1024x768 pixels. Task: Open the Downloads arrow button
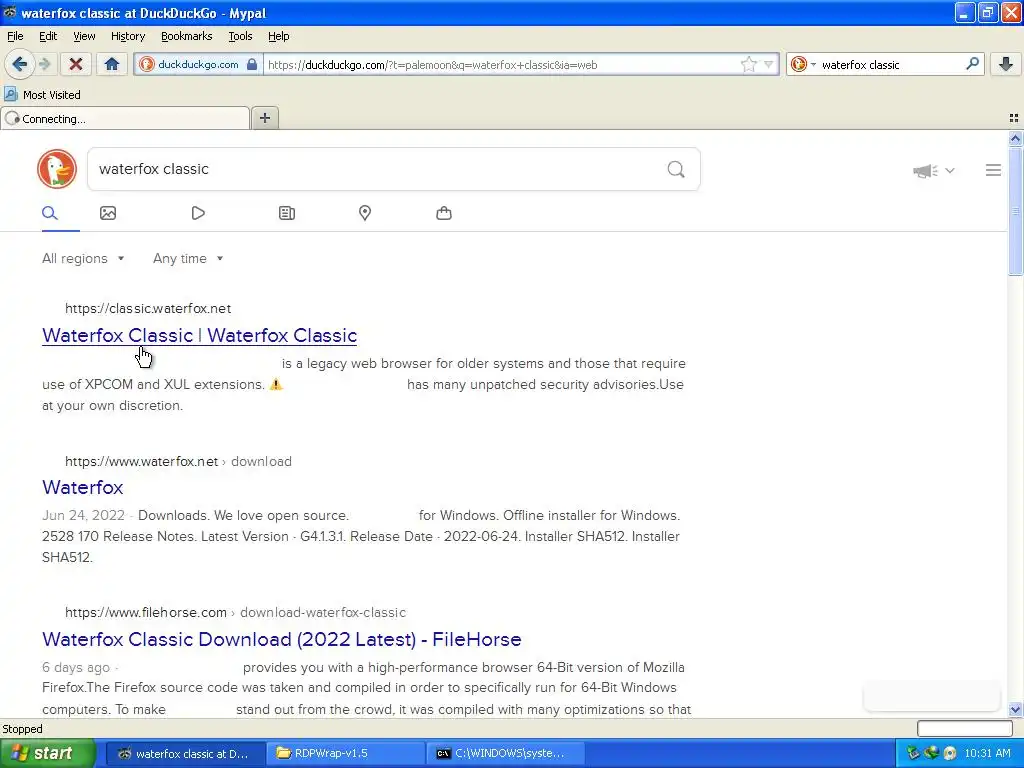click(x=1006, y=64)
